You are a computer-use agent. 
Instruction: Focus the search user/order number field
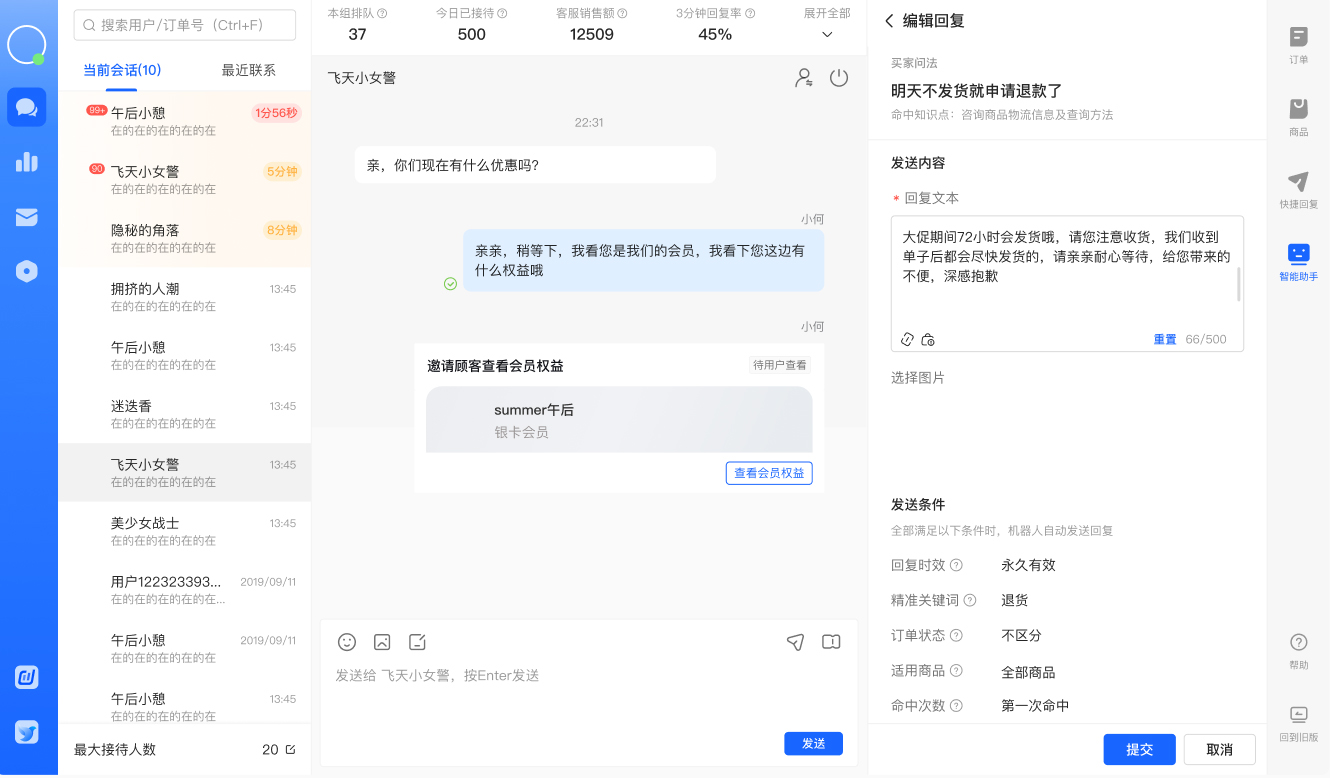[185, 25]
